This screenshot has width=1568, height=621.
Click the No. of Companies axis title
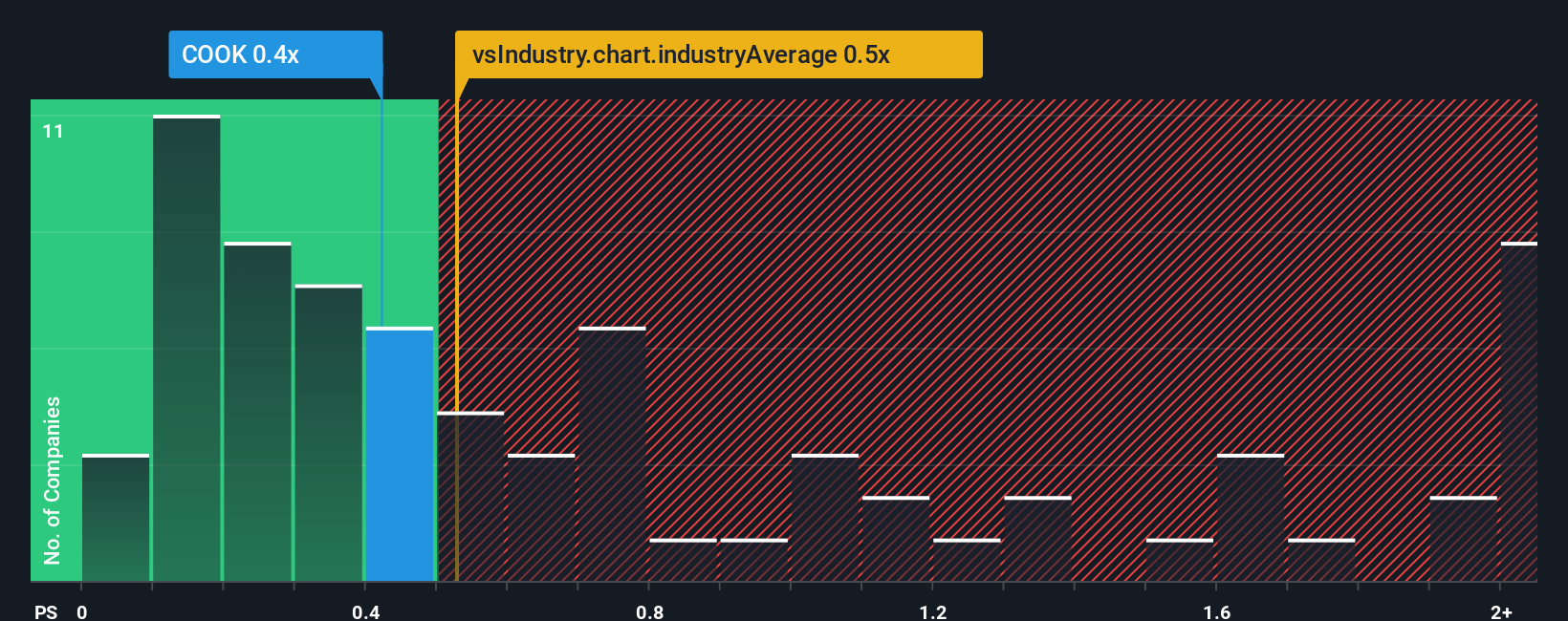53,481
